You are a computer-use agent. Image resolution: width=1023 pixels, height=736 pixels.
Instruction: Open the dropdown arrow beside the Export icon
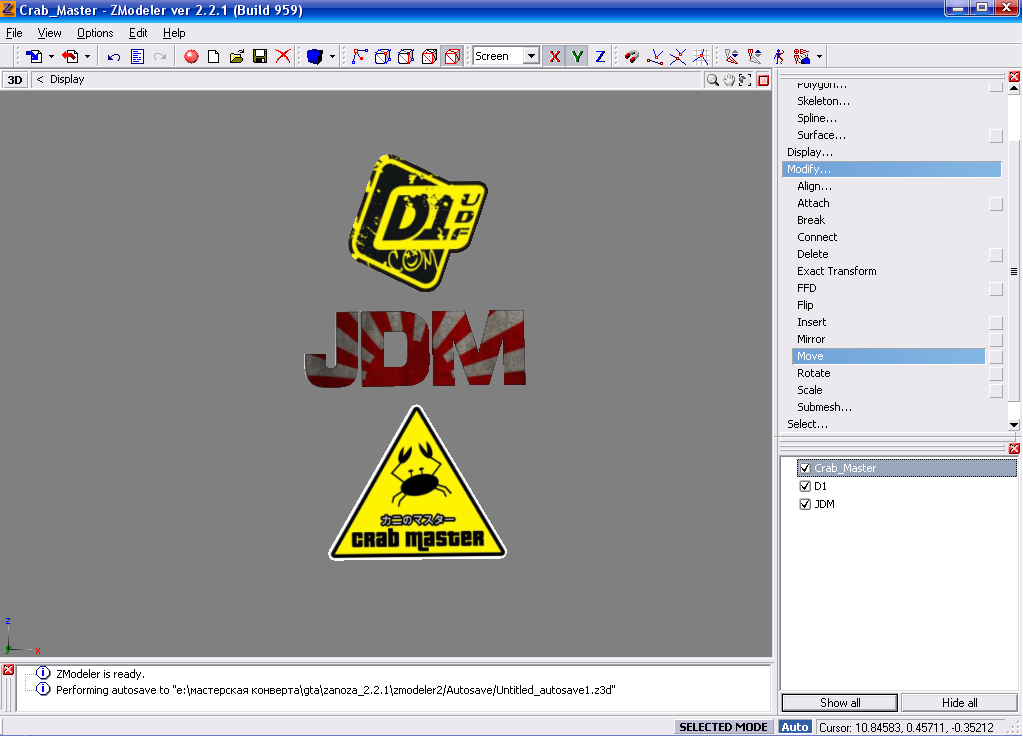(x=87, y=57)
